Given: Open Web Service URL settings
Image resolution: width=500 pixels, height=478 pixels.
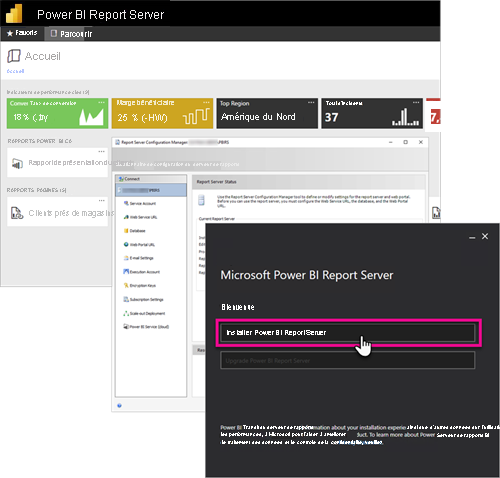Looking at the screenshot, I should point(140,217).
